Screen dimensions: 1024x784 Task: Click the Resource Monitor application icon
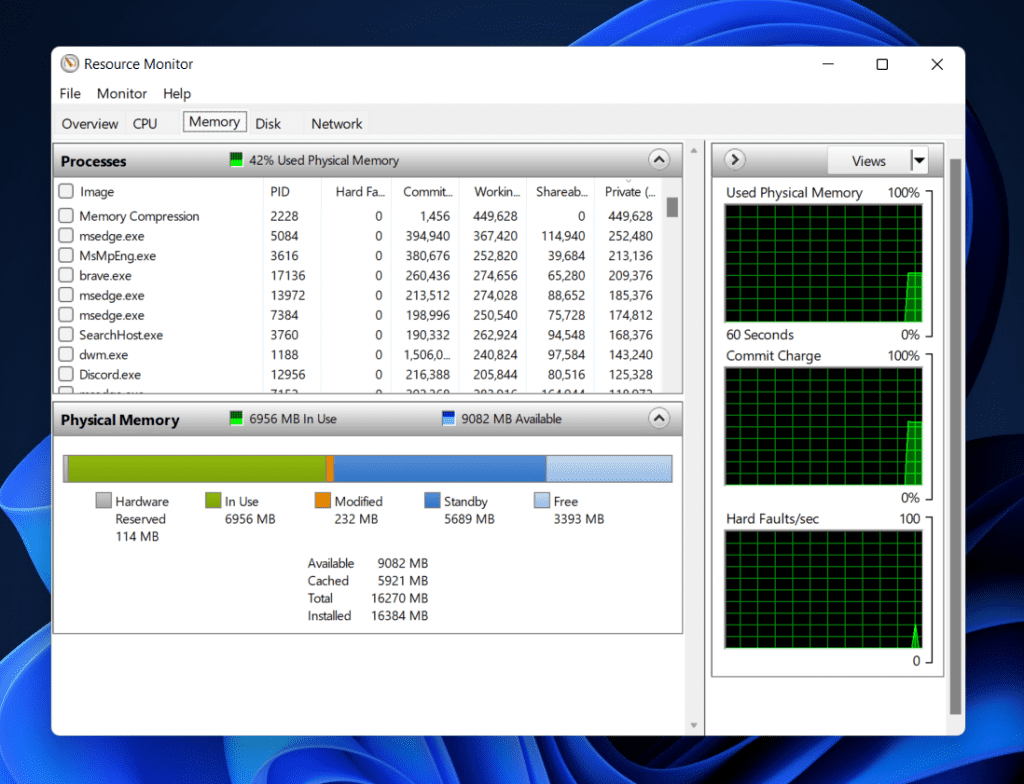[x=69, y=64]
